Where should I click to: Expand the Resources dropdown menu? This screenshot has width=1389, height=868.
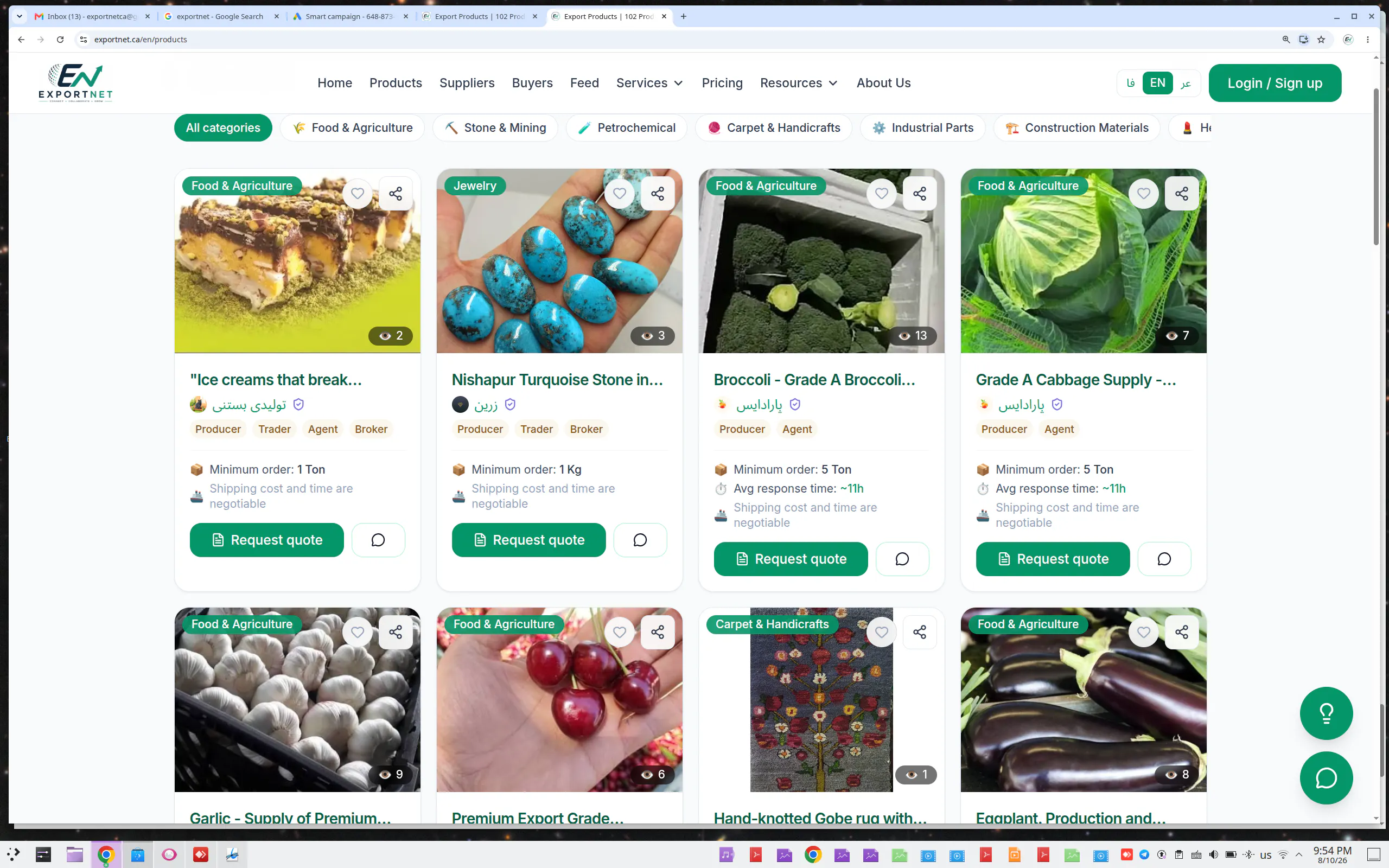coord(798,82)
